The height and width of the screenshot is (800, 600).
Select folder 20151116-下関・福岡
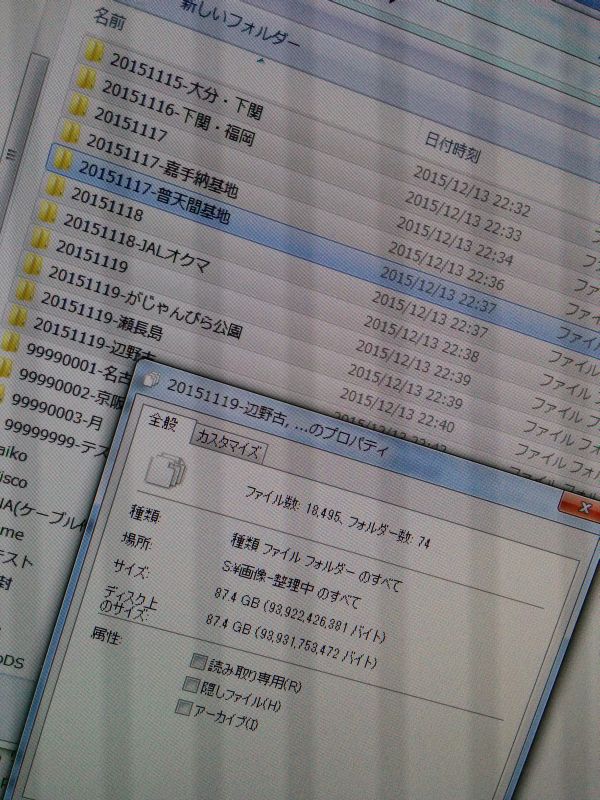point(178,112)
